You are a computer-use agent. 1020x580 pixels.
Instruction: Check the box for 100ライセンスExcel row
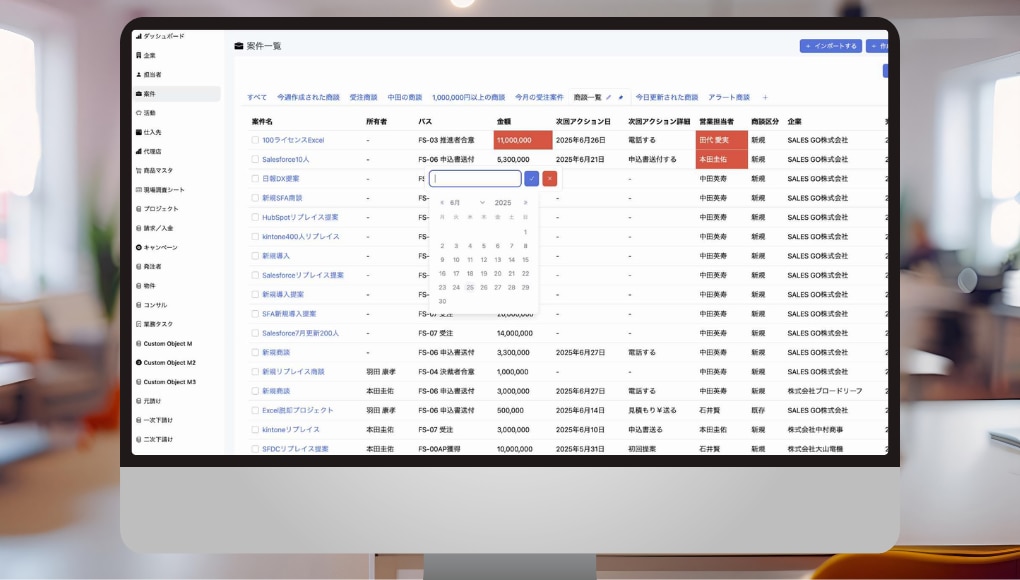255,140
